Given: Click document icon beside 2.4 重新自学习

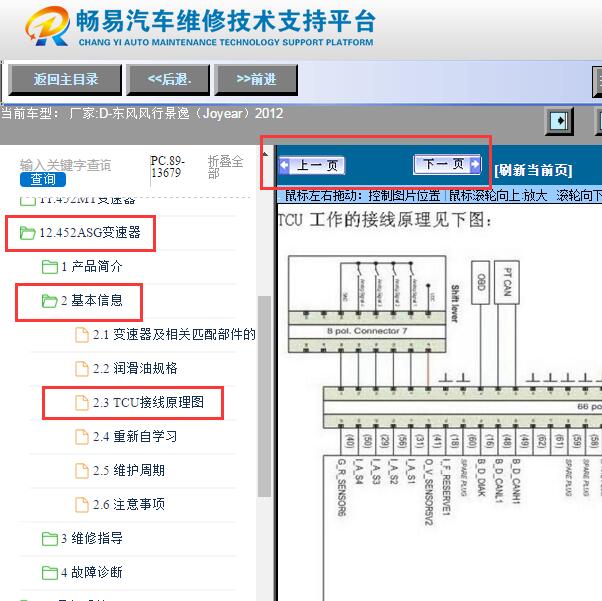Looking at the screenshot, I should tap(82, 437).
